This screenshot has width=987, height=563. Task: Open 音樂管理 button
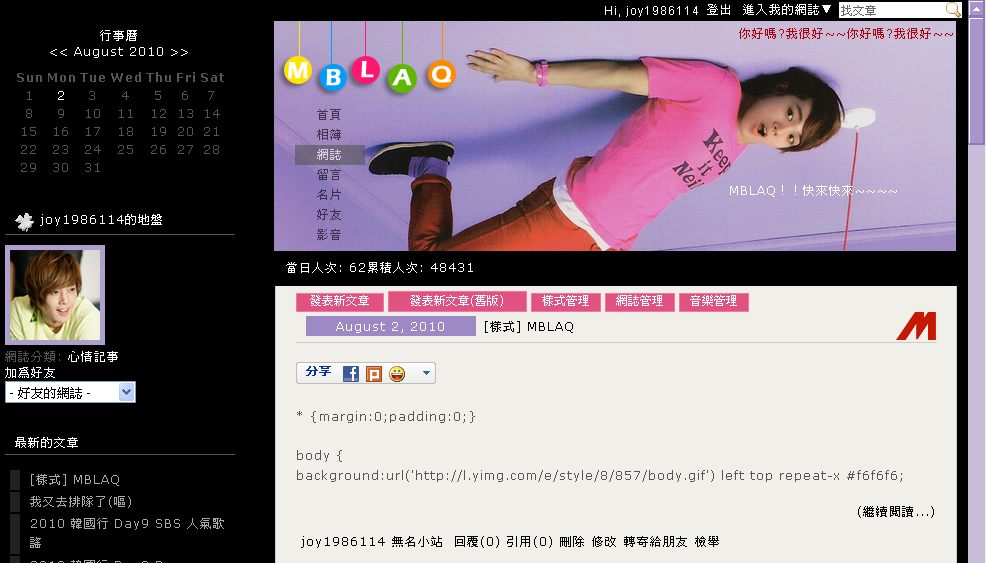[713, 302]
